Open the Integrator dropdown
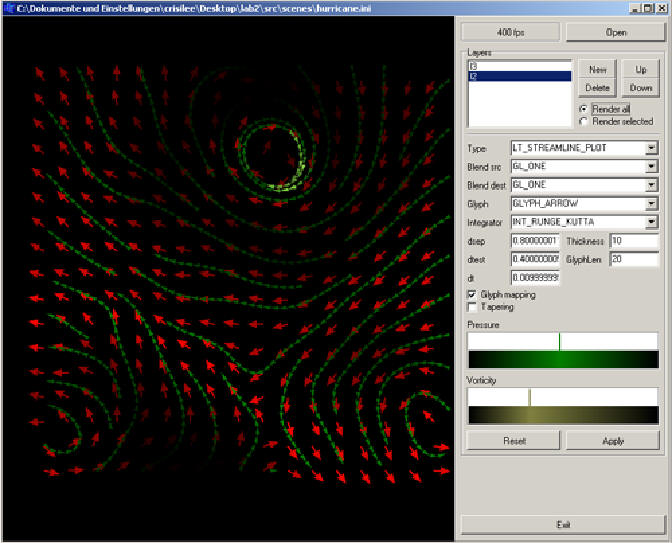 (651, 222)
